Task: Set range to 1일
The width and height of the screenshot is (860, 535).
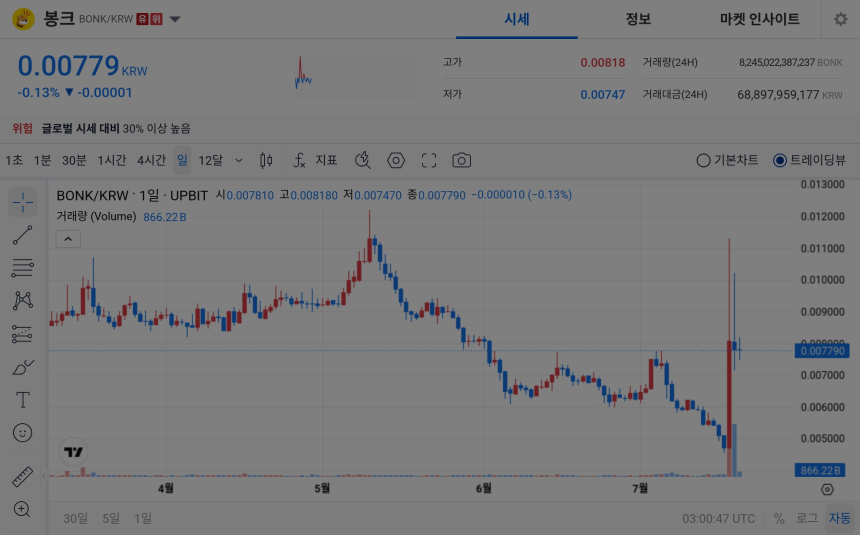Action: point(143,519)
